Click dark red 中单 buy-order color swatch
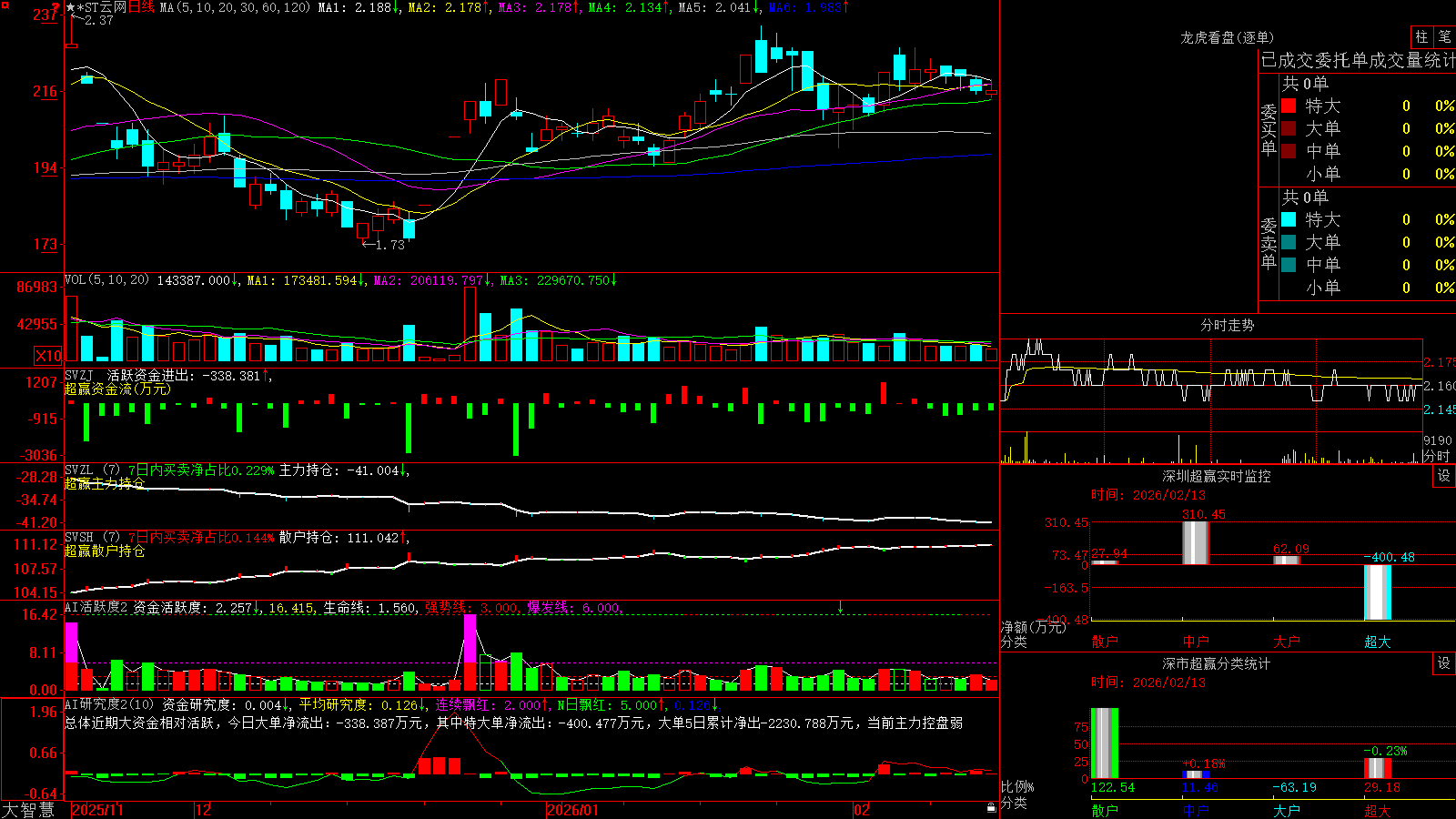Image resolution: width=1456 pixels, height=819 pixels. pyautogui.click(x=1289, y=151)
